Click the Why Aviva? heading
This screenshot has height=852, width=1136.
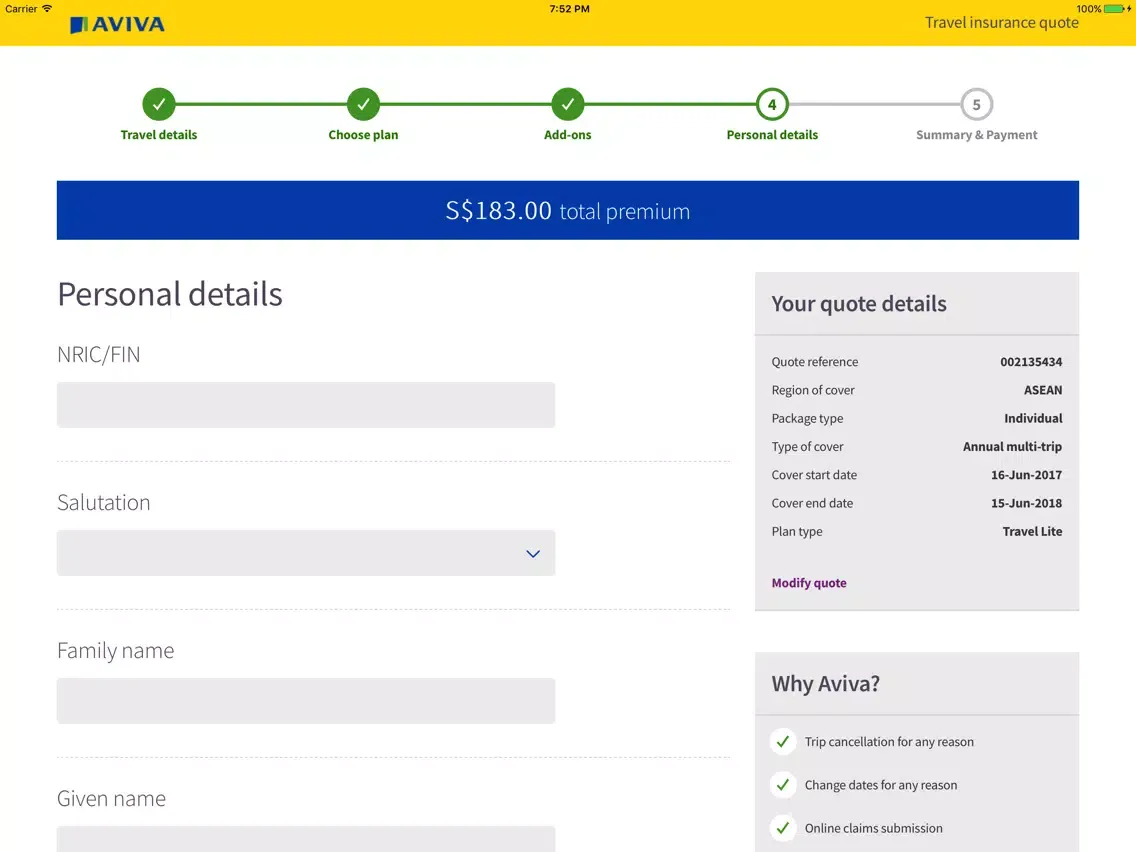[825, 683]
